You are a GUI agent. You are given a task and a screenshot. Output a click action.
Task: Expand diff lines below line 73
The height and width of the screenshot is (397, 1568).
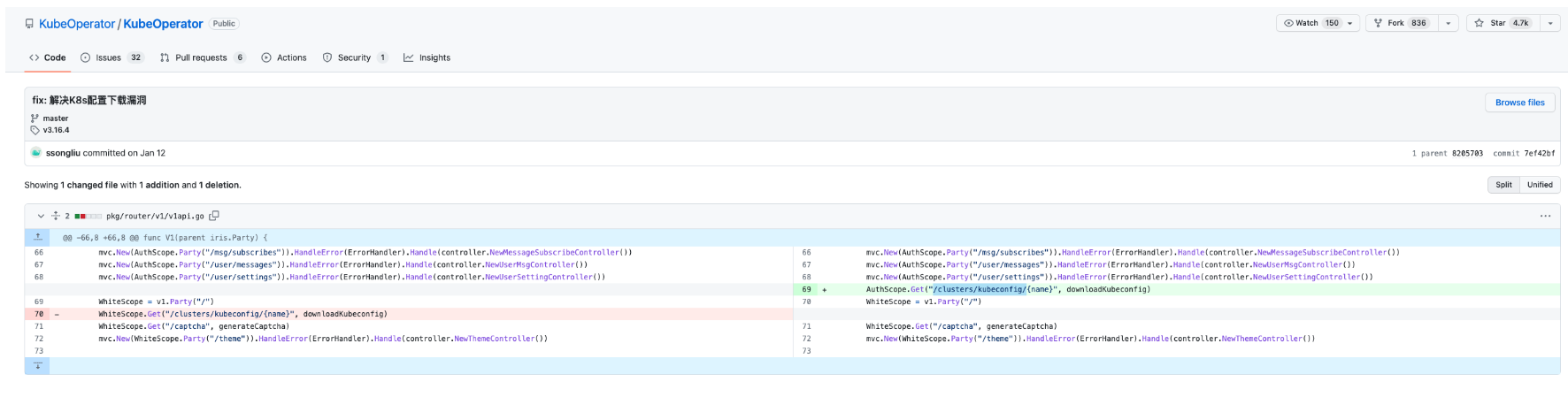pyautogui.click(x=37, y=365)
